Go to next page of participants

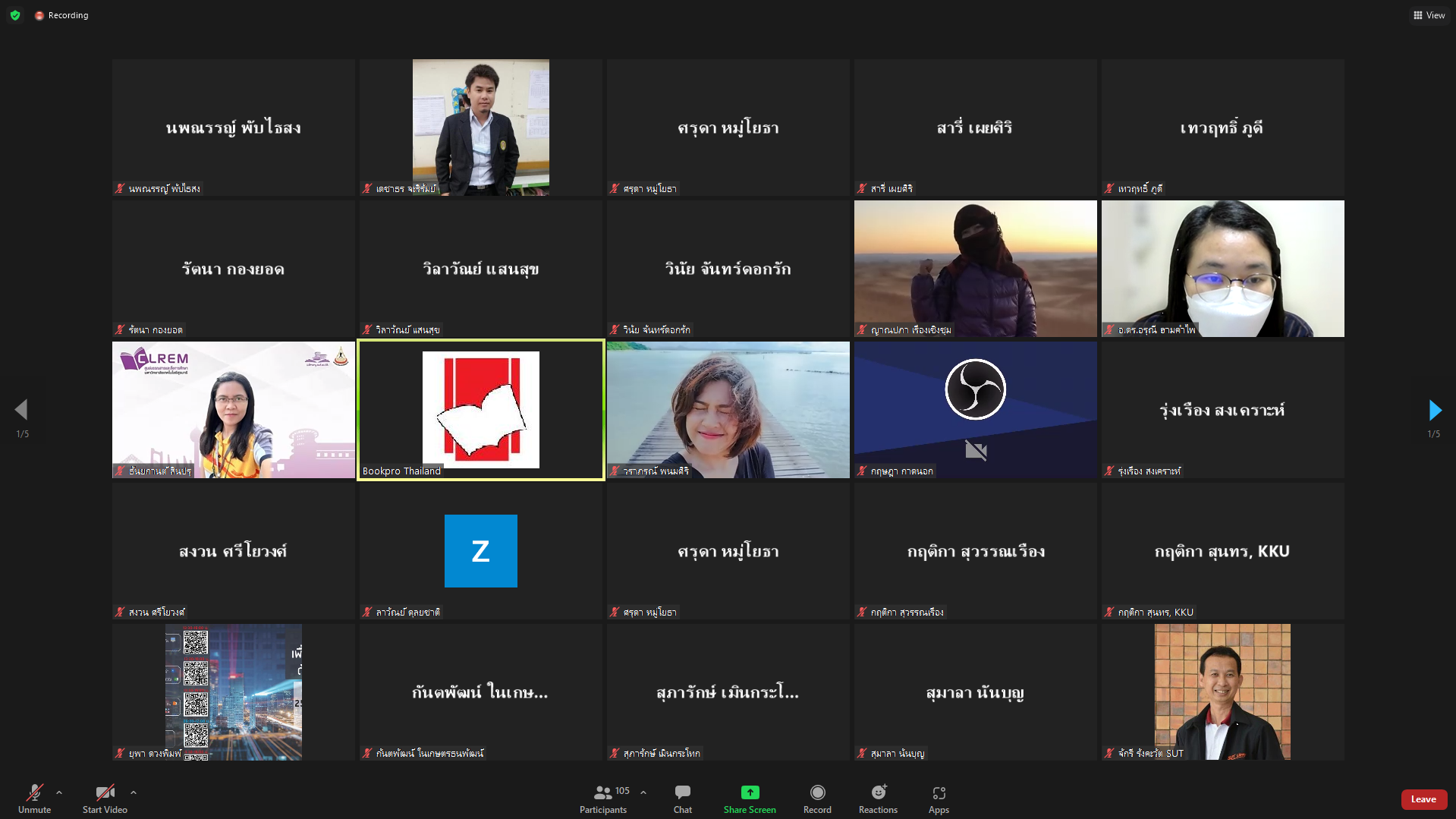[1434, 411]
